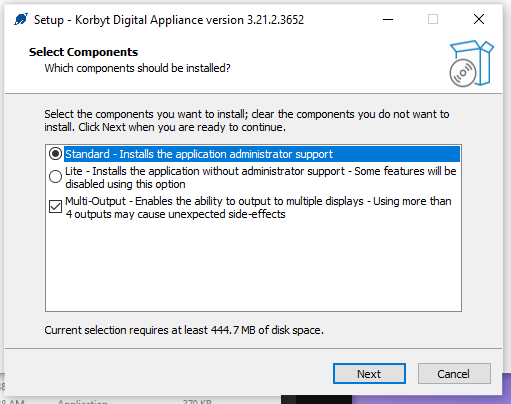Click the Setup window title text
The height and width of the screenshot is (404, 511).
169,20
